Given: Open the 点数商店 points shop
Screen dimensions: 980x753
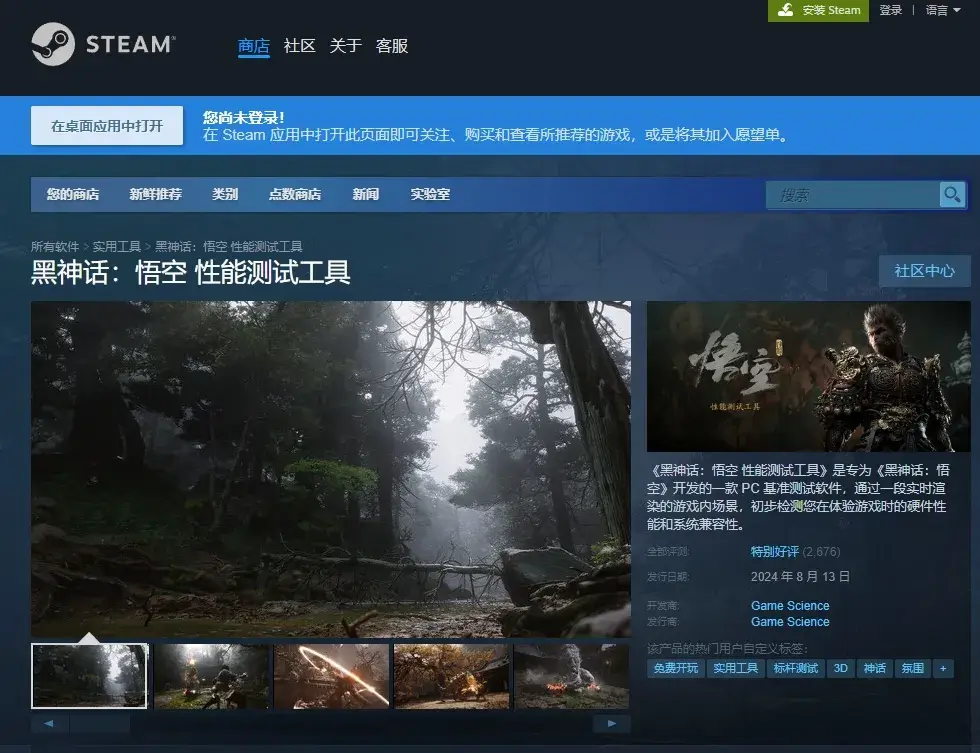Looking at the screenshot, I should pyautogui.click(x=295, y=194).
